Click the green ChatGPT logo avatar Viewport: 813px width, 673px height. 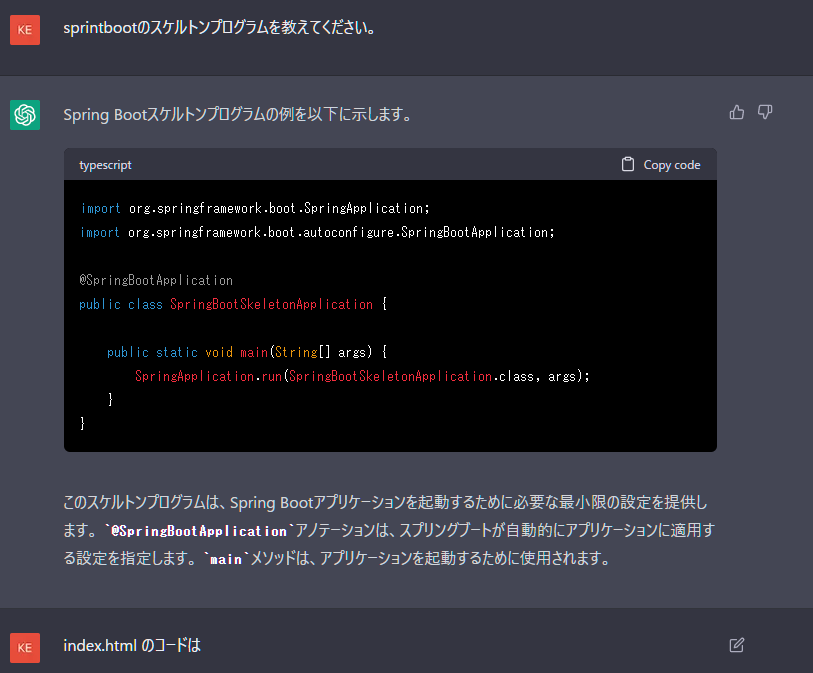point(25,115)
